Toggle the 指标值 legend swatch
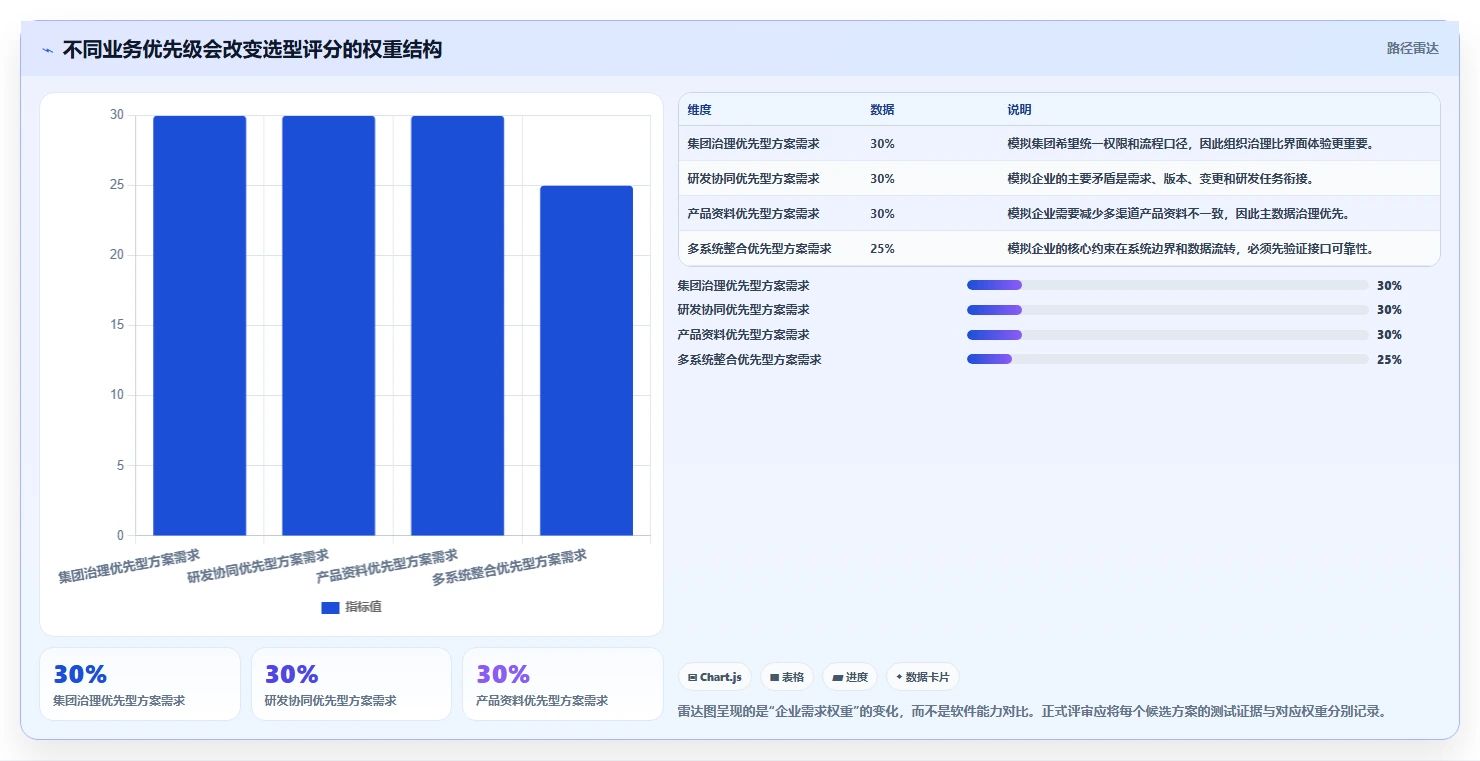The image size is (1480, 761). [330, 607]
